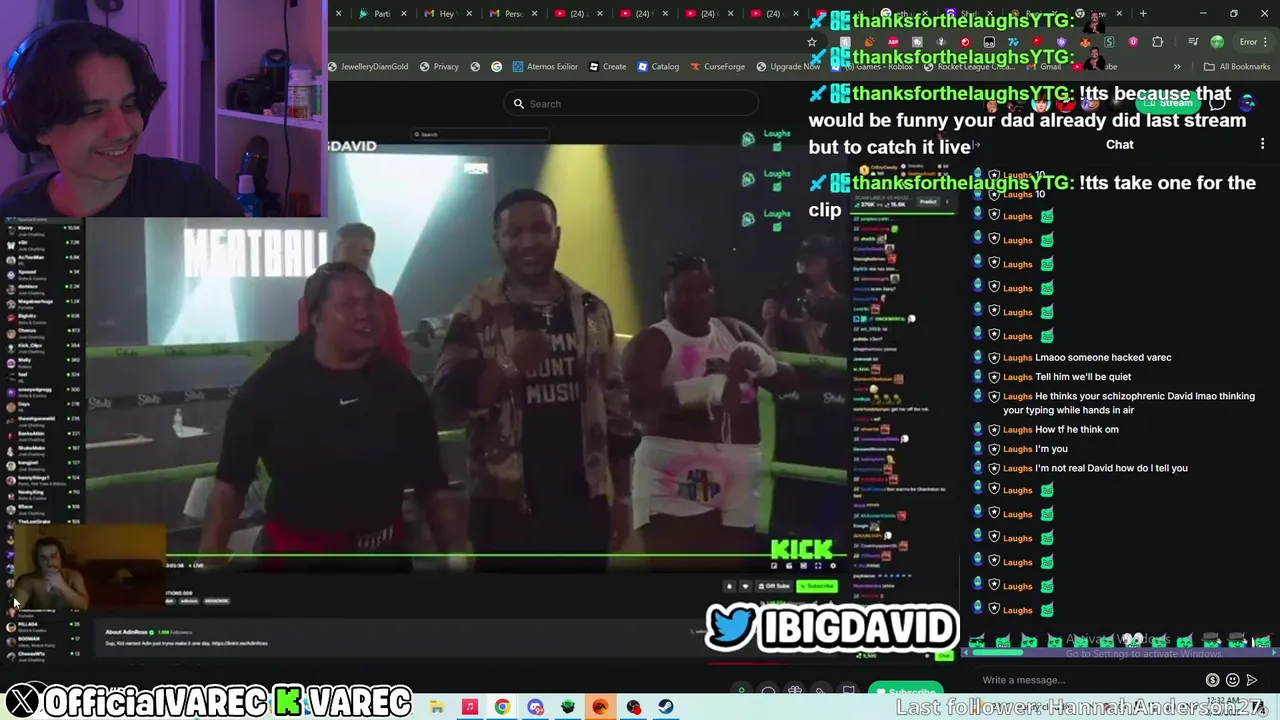Open the CurseForge bookmark
The height and width of the screenshot is (720, 1280).
click(717, 67)
